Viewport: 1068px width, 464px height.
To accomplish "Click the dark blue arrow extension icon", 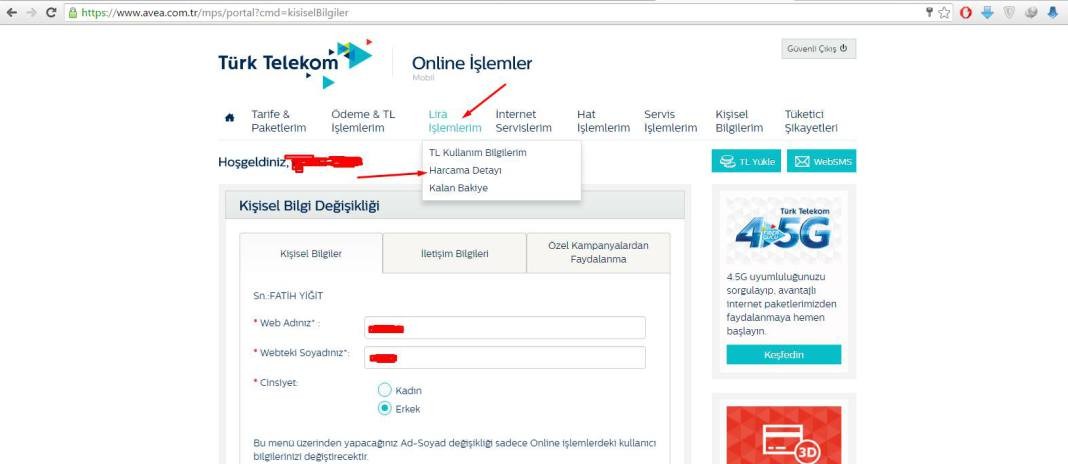I will coord(1053,12).
